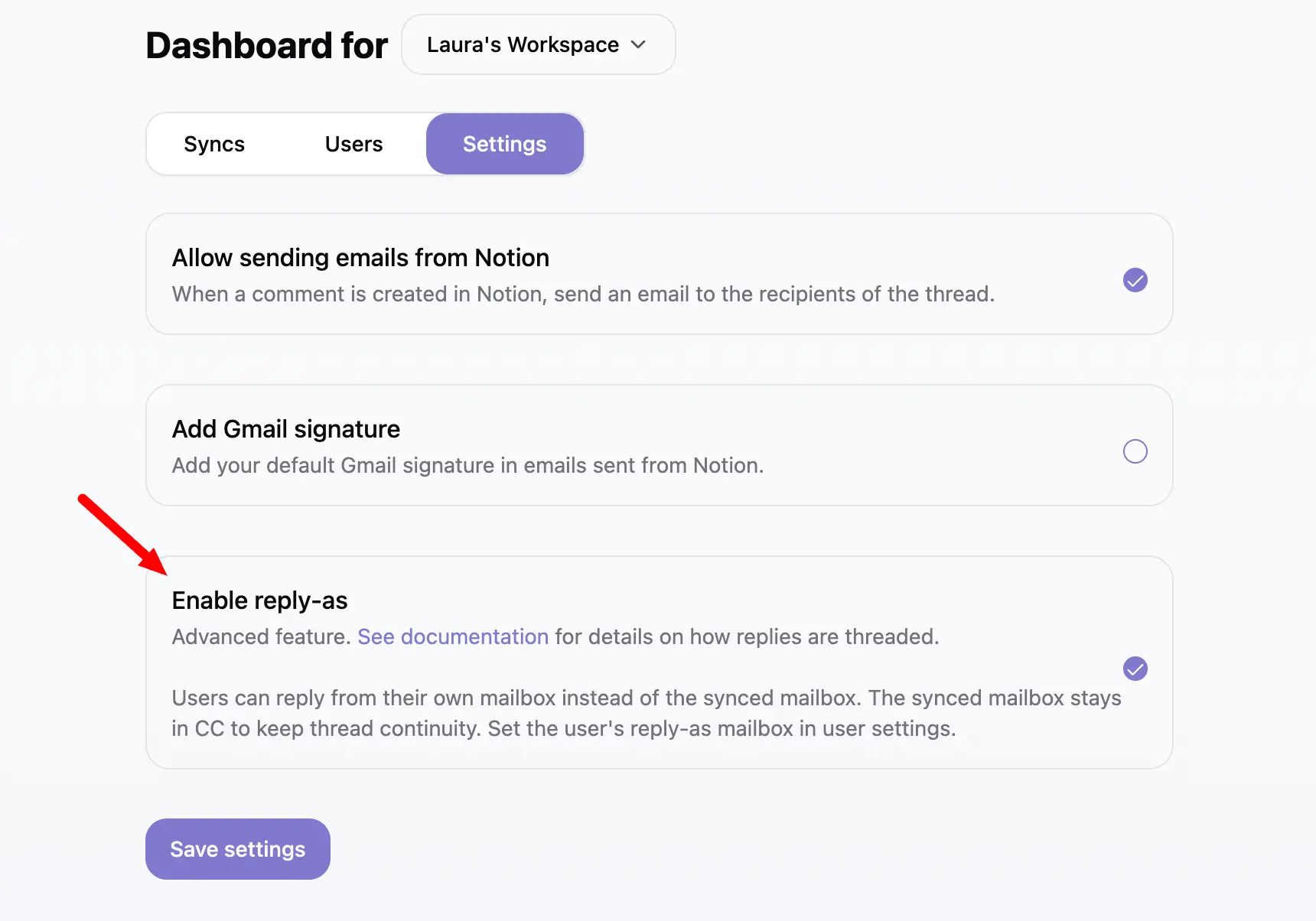Click the default Gmail signature description text

[x=467, y=465]
